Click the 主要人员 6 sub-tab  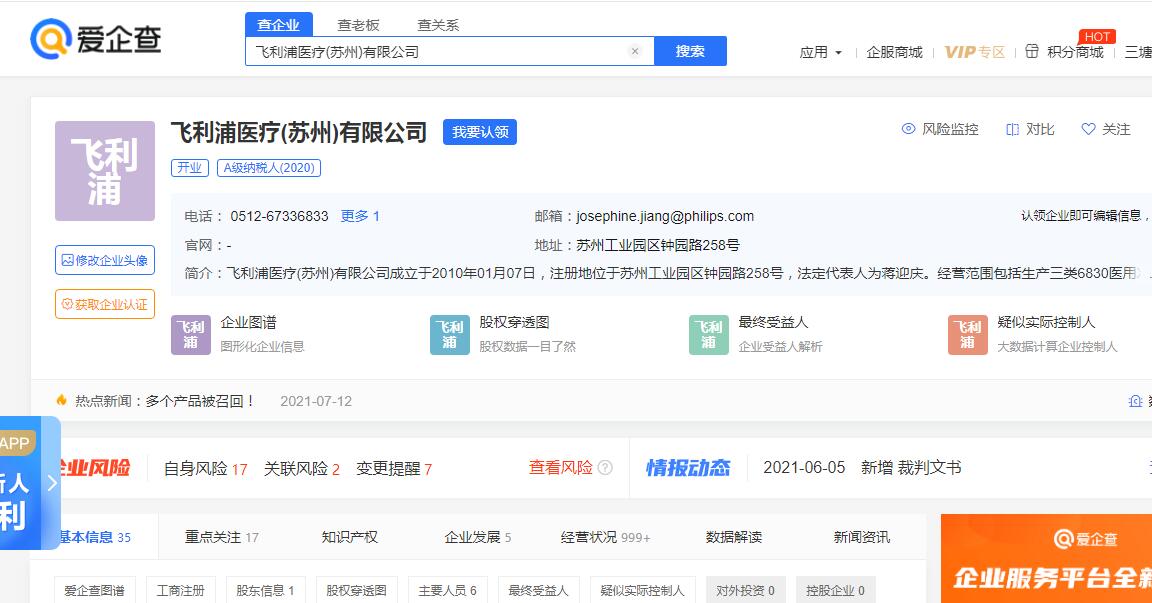[x=447, y=591]
